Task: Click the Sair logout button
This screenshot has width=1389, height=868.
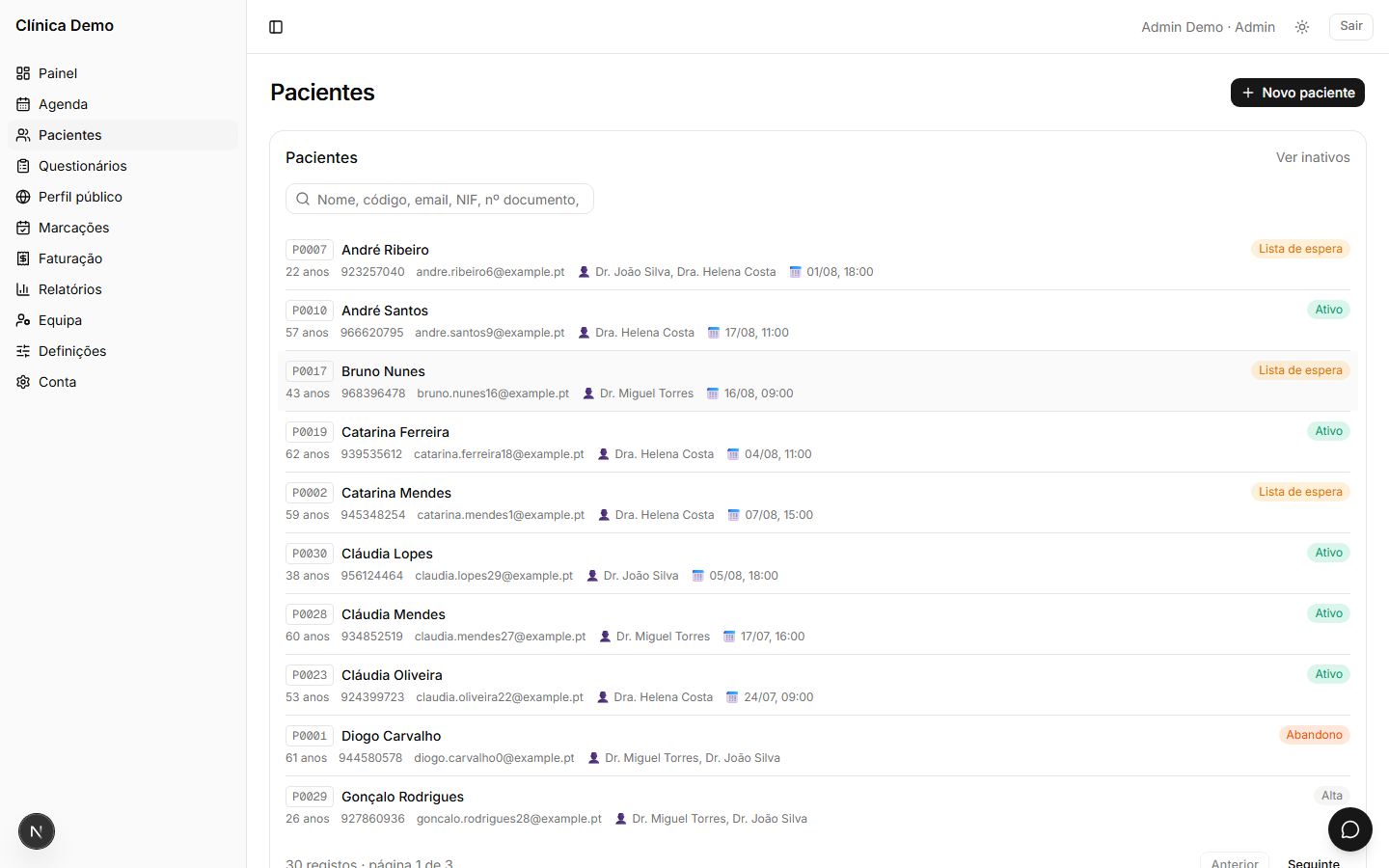Action: [1351, 26]
